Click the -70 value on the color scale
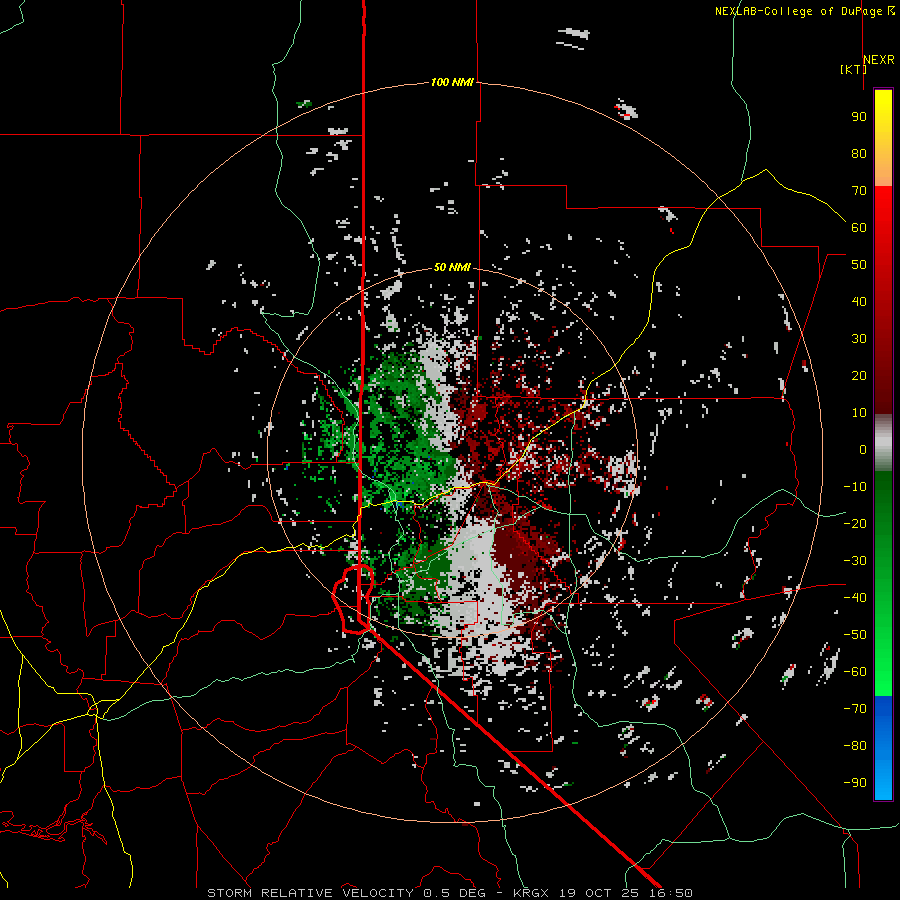 [855, 709]
